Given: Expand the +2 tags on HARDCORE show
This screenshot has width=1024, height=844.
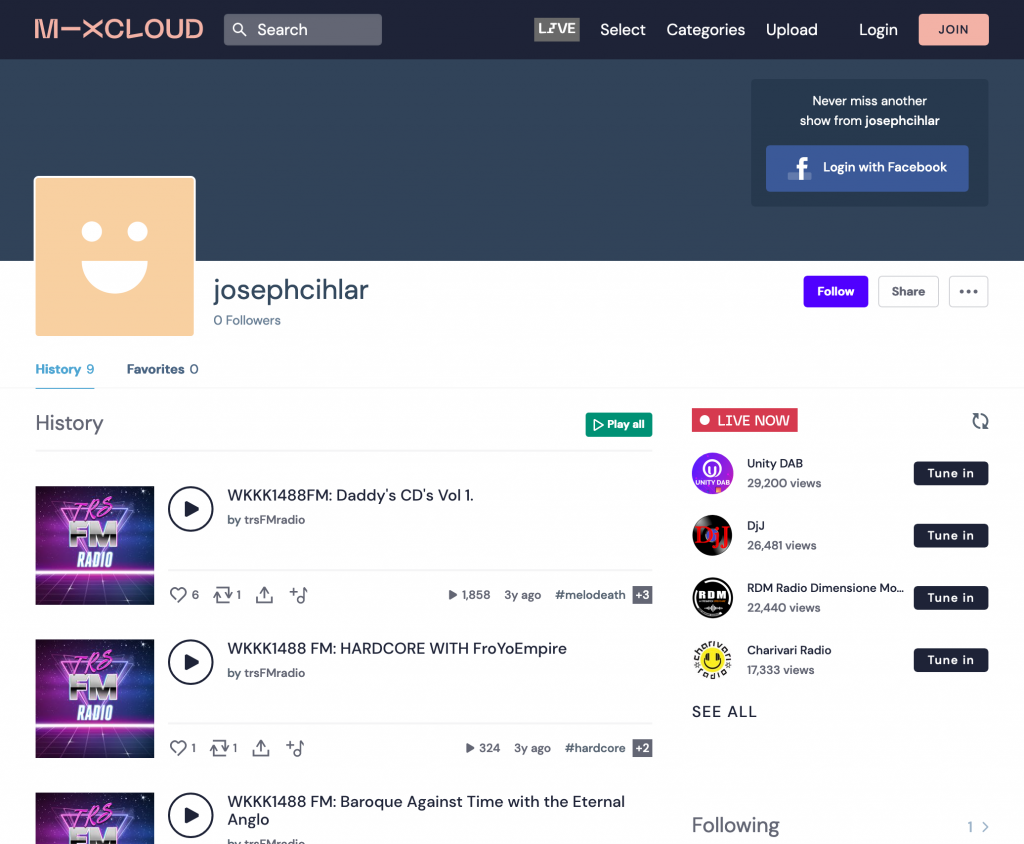Looking at the screenshot, I should pos(643,748).
